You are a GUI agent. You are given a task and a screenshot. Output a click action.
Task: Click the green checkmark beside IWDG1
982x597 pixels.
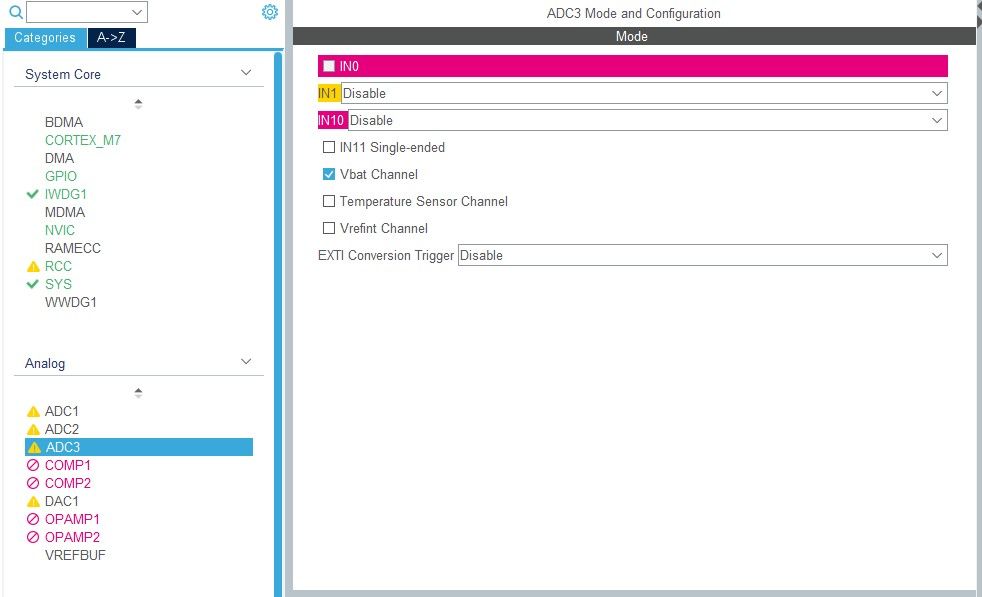[x=33, y=194]
